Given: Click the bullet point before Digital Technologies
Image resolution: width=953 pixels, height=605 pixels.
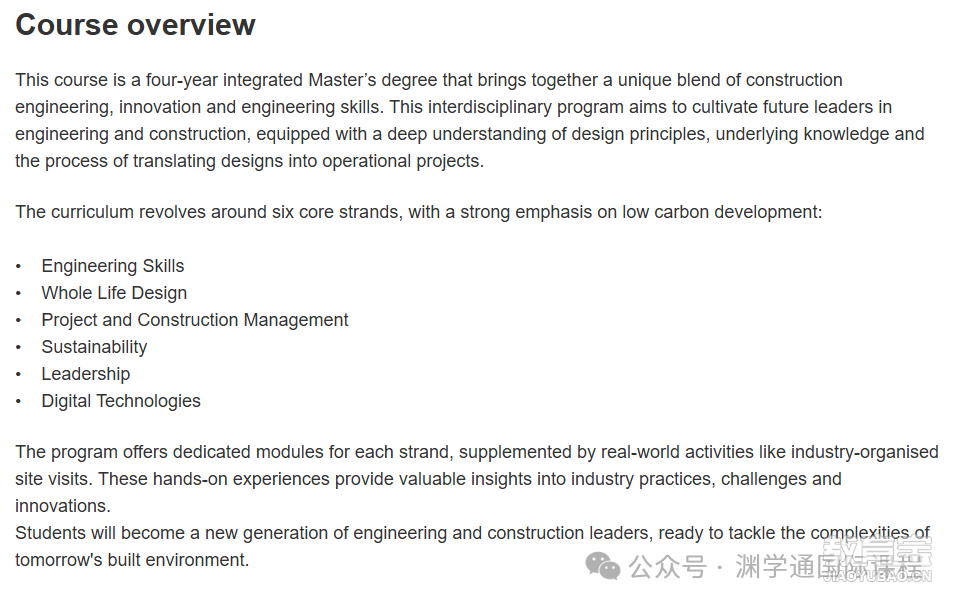Looking at the screenshot, I should [18, 401].
